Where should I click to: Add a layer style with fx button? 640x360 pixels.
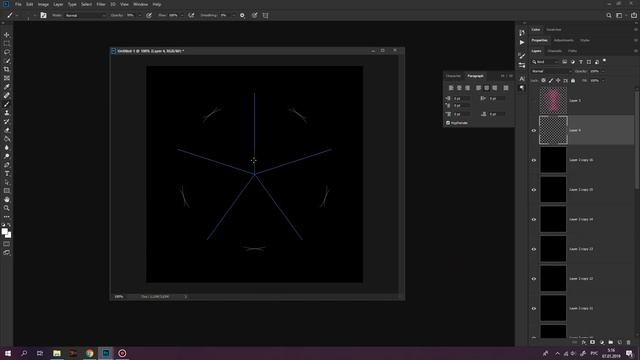584,342
